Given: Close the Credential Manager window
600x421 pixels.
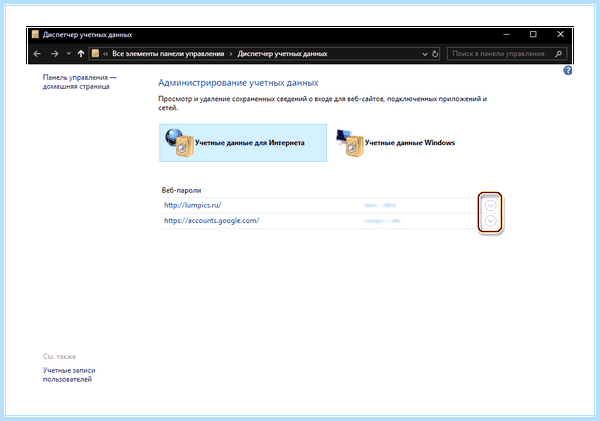Looking at the screenshot, I should (560, 34).
